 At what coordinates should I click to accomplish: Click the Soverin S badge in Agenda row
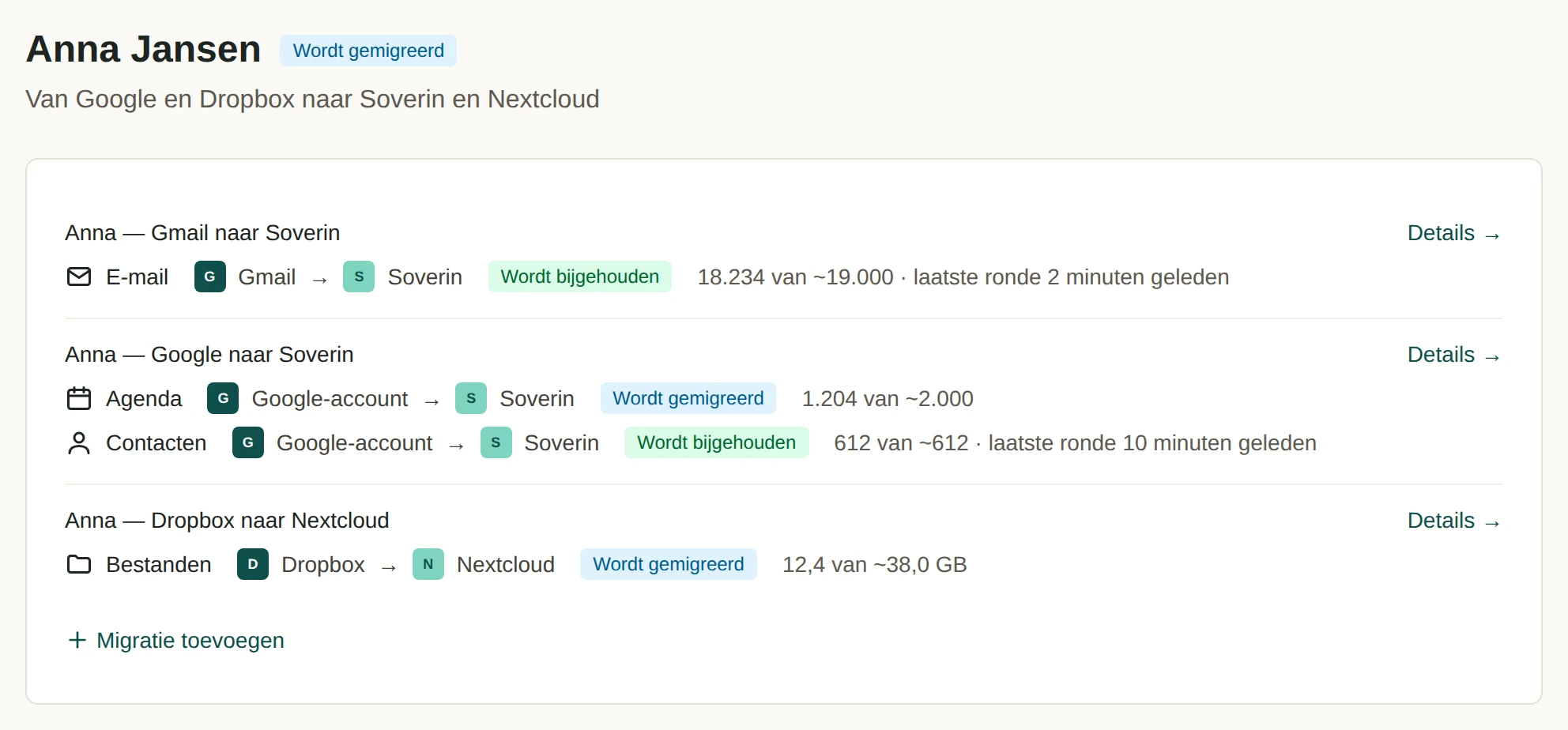471,398
